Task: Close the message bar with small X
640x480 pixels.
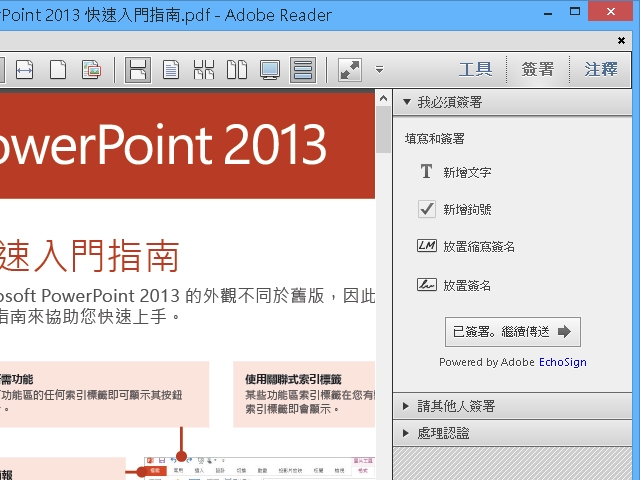Action: 621,40
